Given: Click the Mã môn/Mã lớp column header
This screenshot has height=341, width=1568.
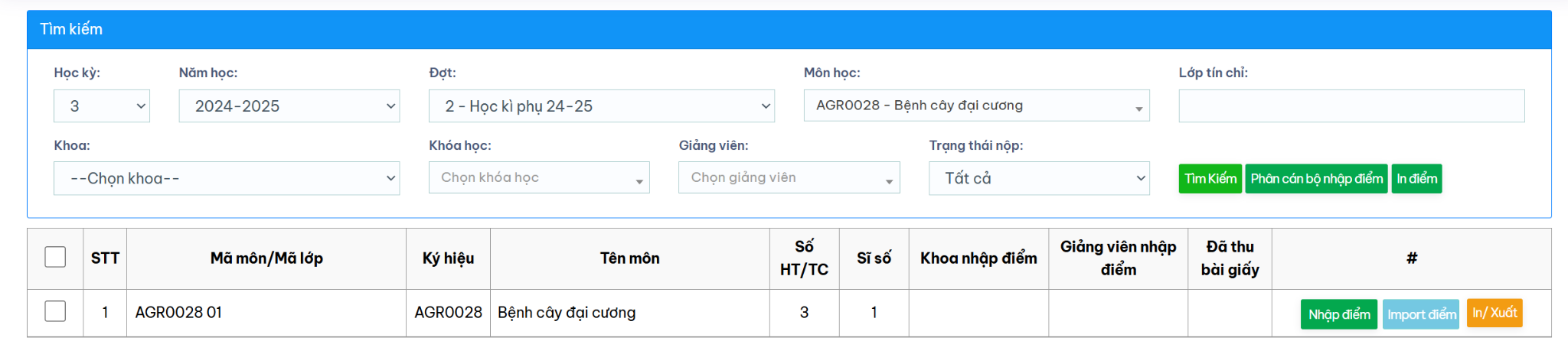Looking at the screenshot, I should coord(266,258).
